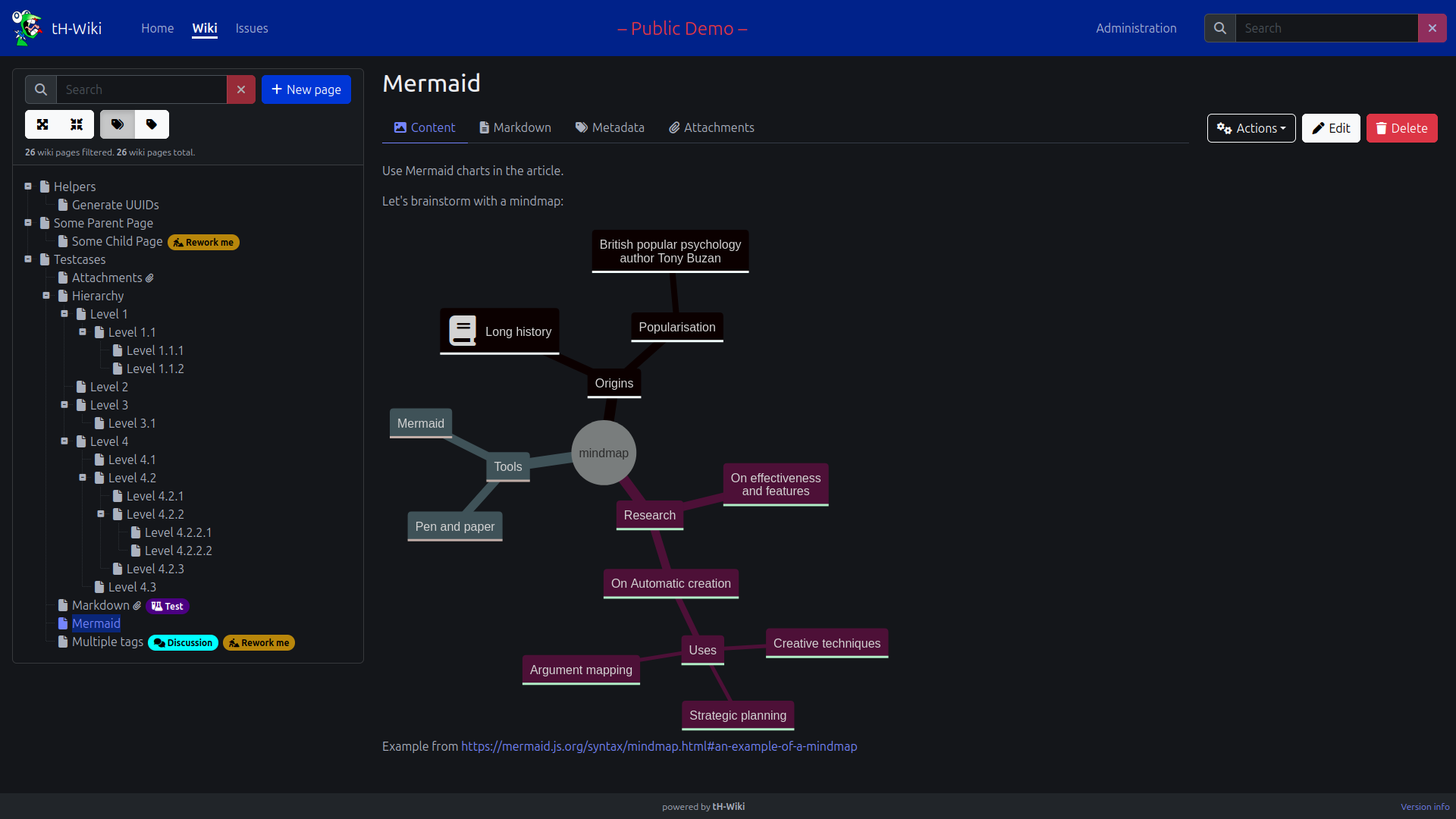1456x819 pixels.
Task: Clear the sidebar wiki search
Action: [241, 89]
